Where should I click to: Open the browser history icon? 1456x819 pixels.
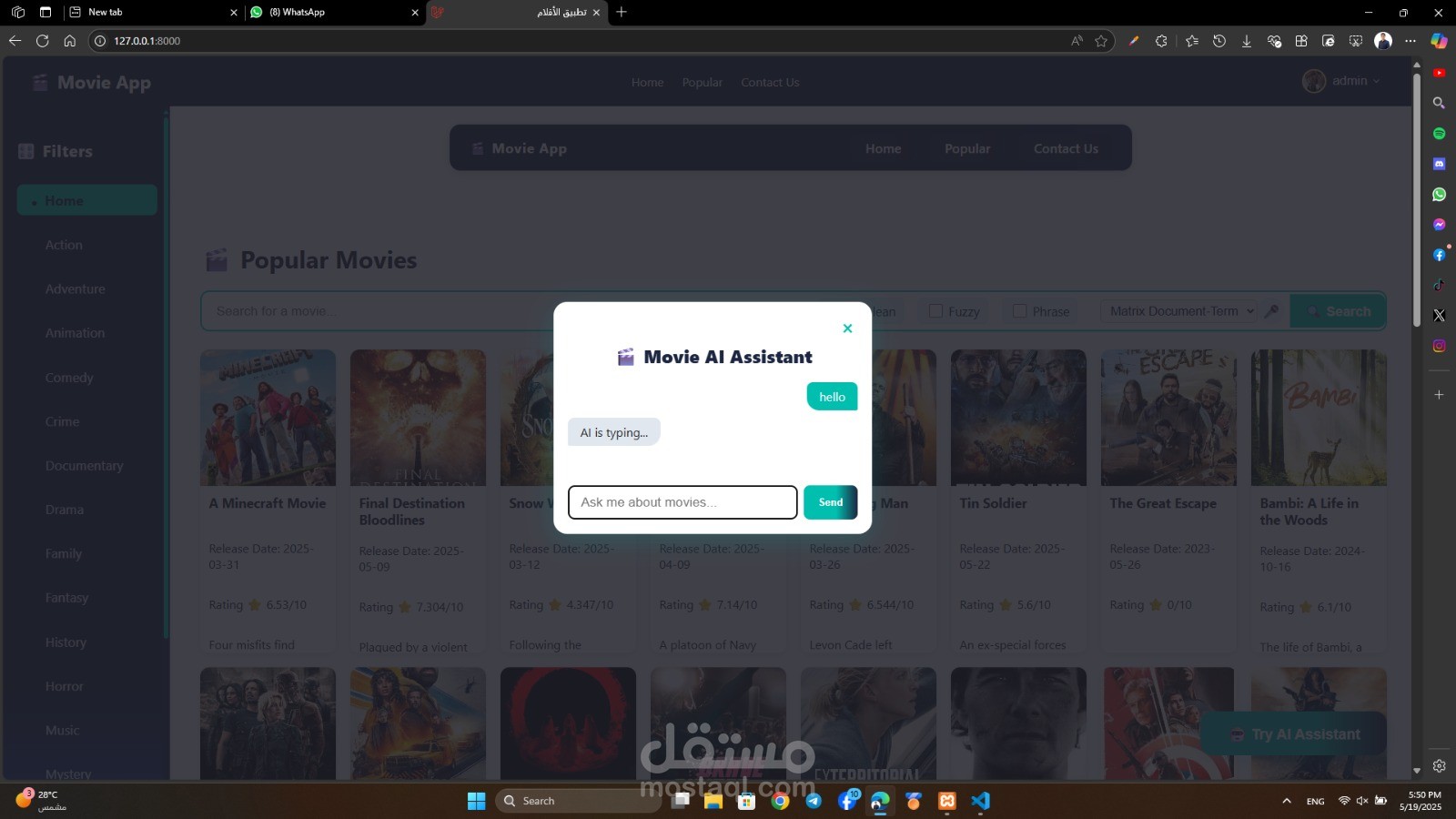[1219, 41]
